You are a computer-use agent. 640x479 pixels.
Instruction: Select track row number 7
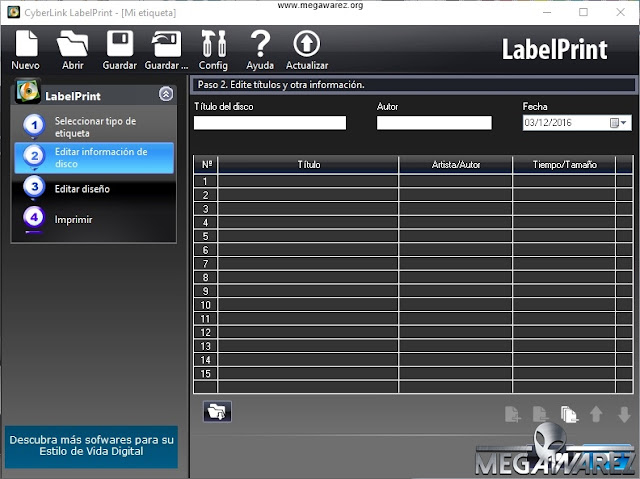tap(206, 264)
